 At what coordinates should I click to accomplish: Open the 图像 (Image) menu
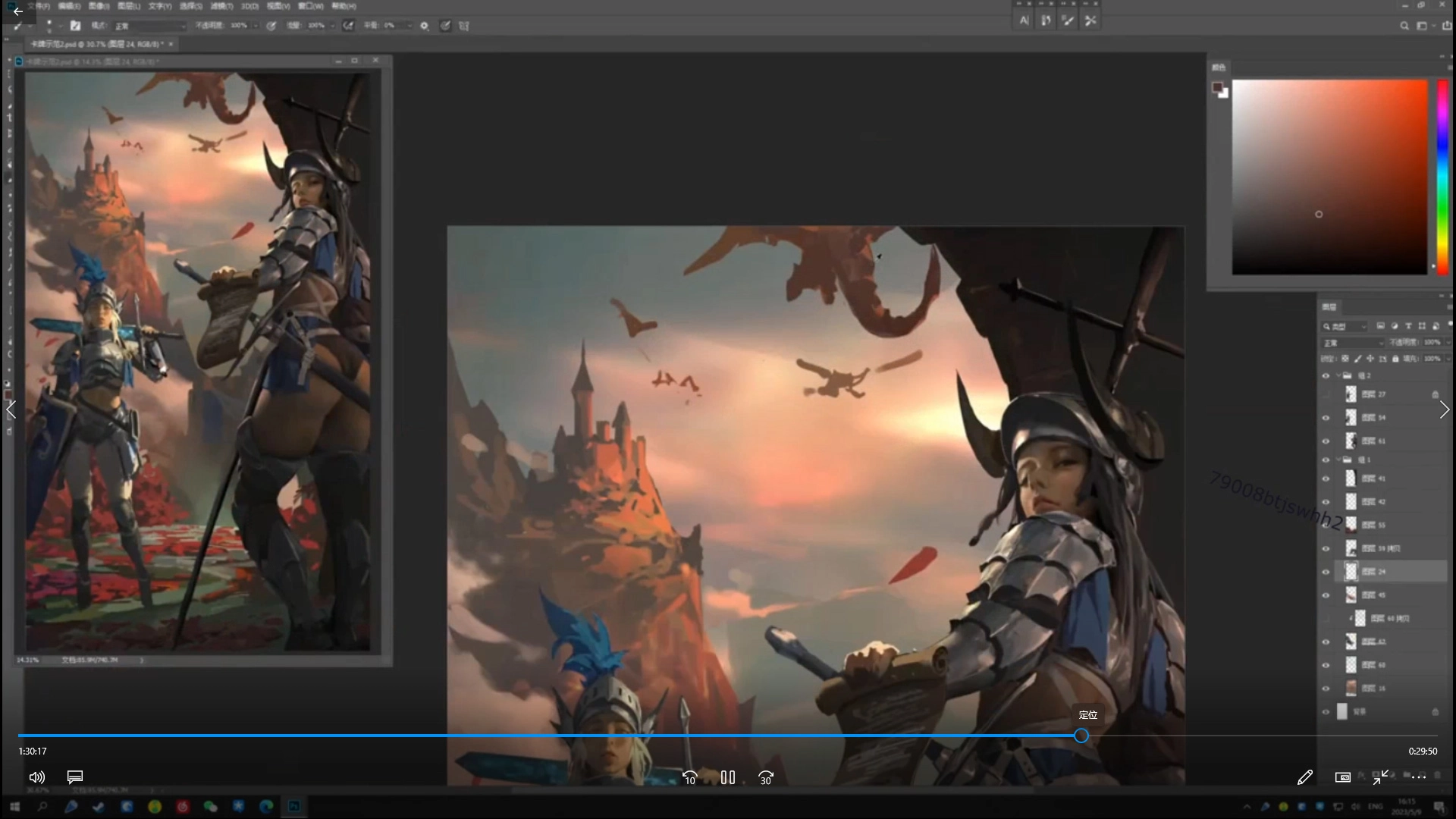click(x=99, y=6)
